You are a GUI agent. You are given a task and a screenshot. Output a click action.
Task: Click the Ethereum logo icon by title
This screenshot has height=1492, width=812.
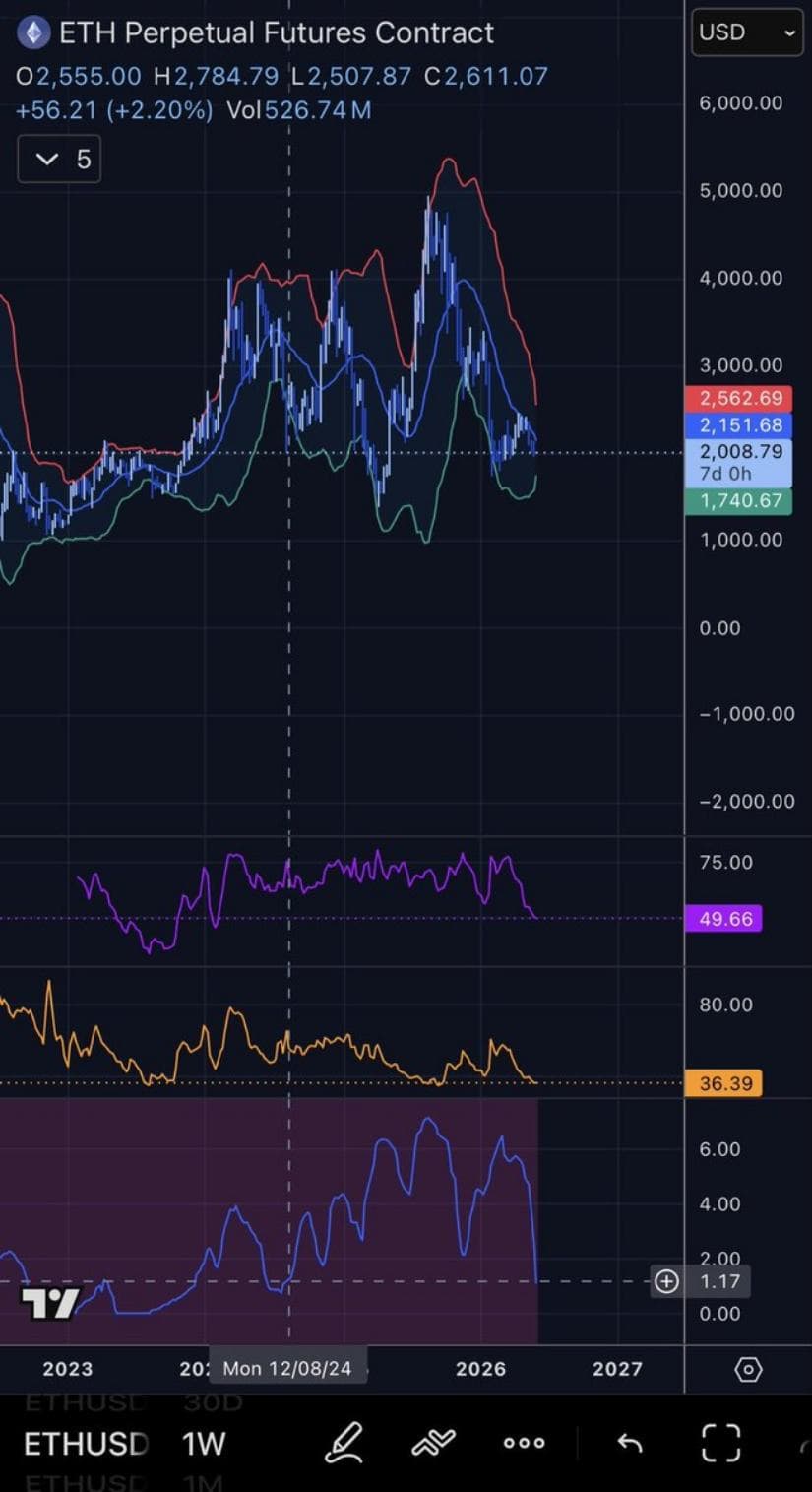point(34,33)
